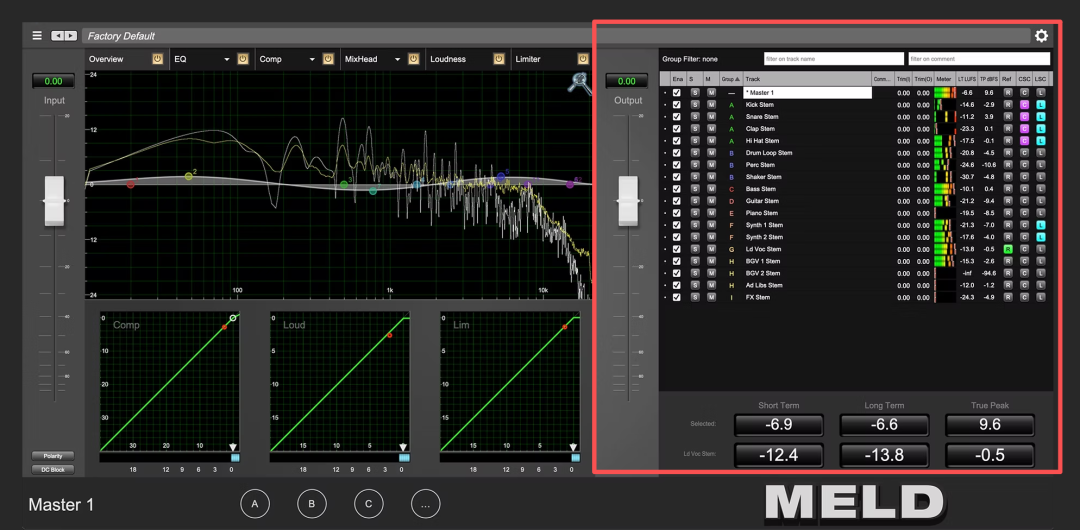
Task: Click the purple C button on Hi Hat Stem
Action: pos(1024,141)
